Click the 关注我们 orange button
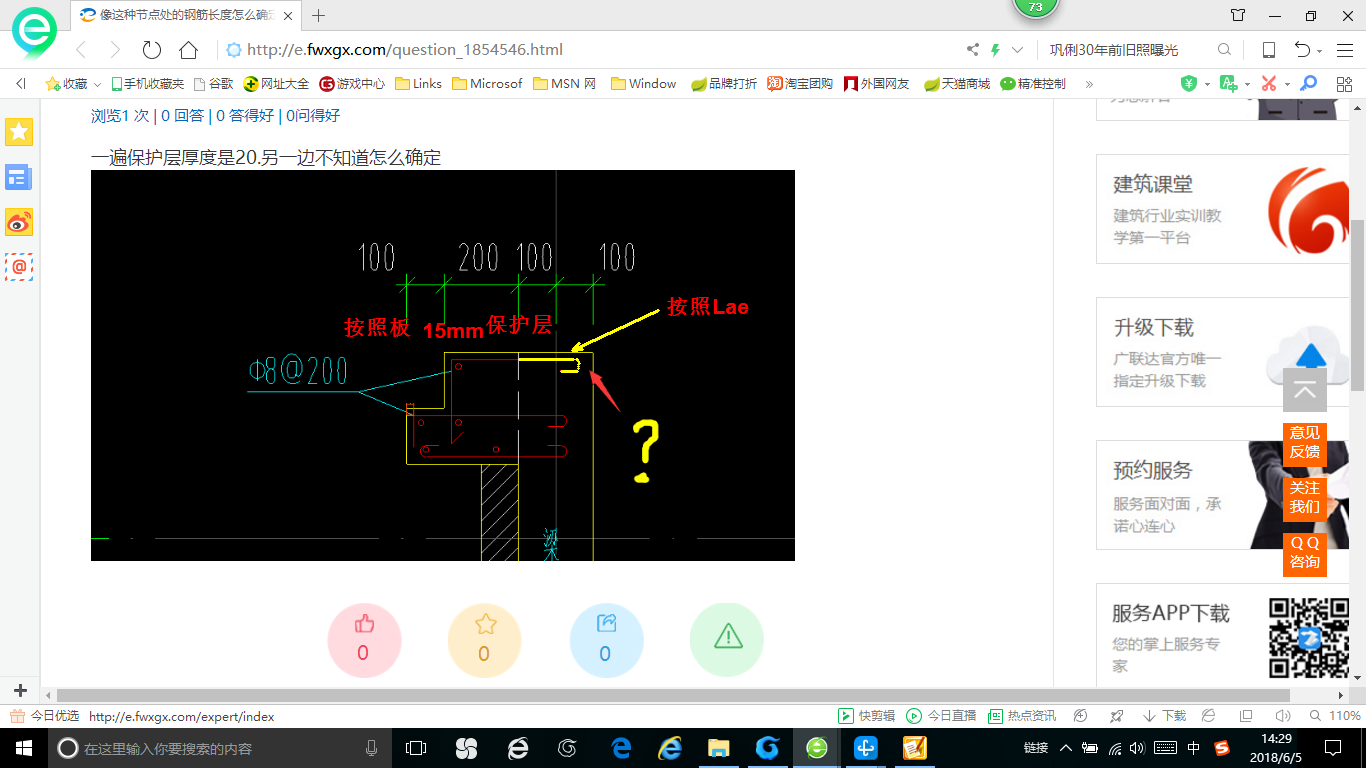The height and width of the screenshot is (768, 1366). click(x=1305, y=498)
